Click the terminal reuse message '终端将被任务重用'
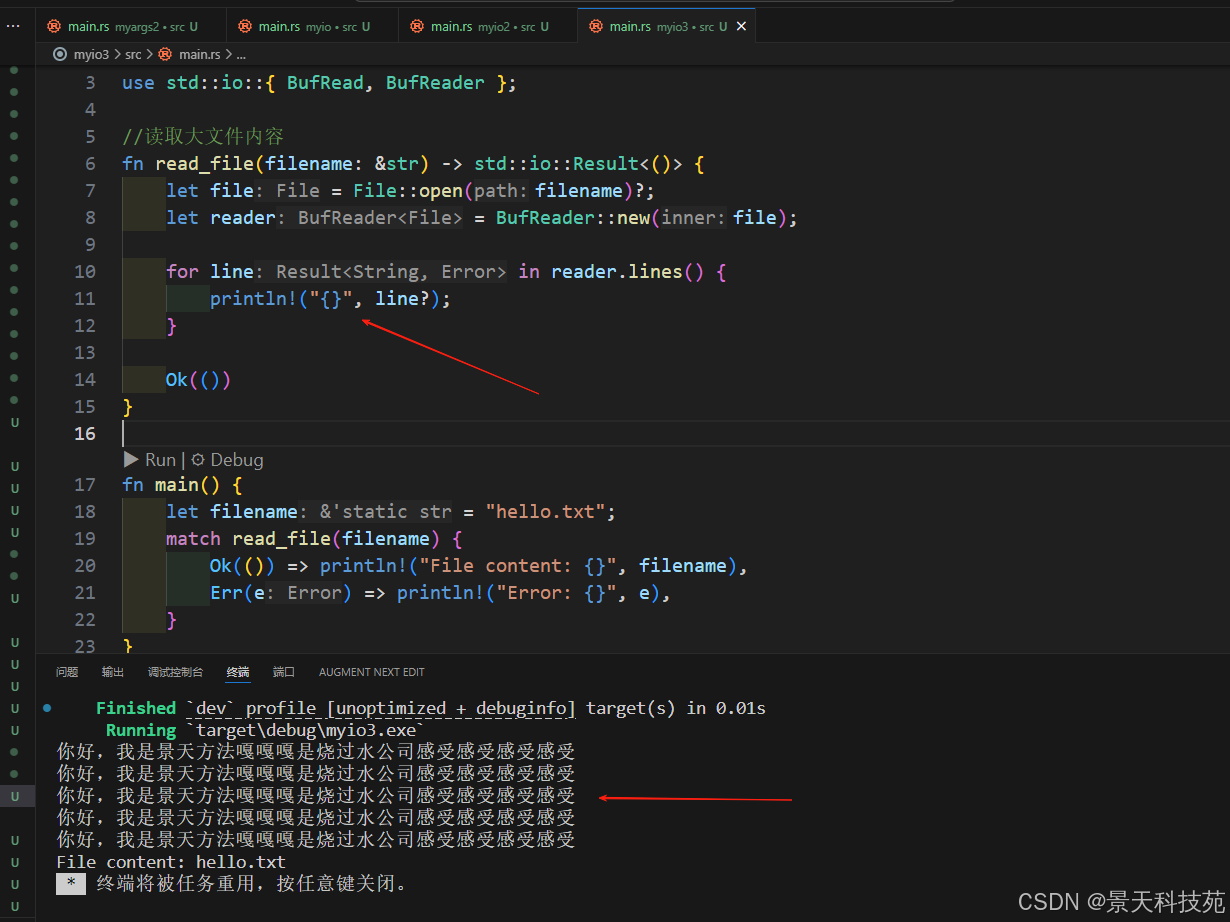1230x922 pixels. (x=176, y=884)
